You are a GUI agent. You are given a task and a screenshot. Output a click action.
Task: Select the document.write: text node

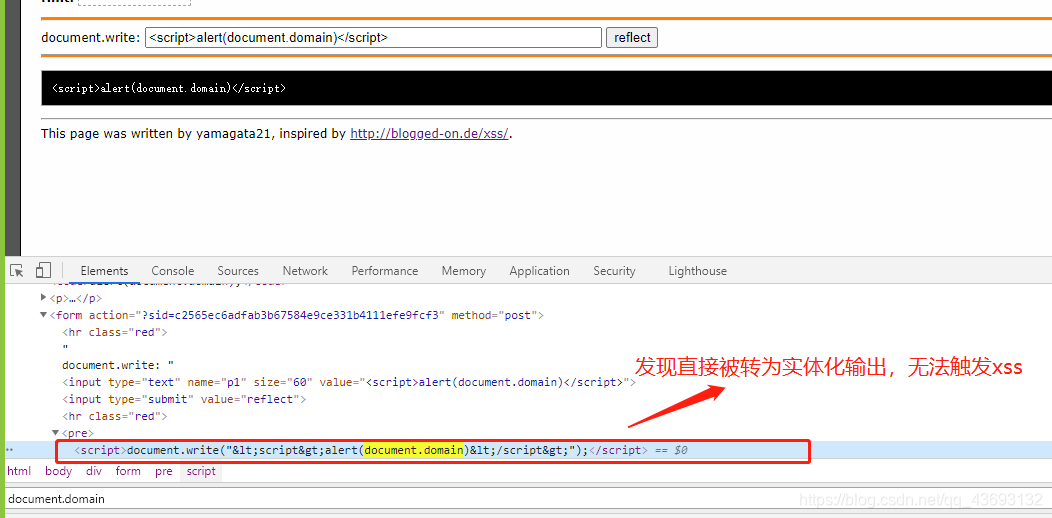pyautogui.click(x=118, y=365)
